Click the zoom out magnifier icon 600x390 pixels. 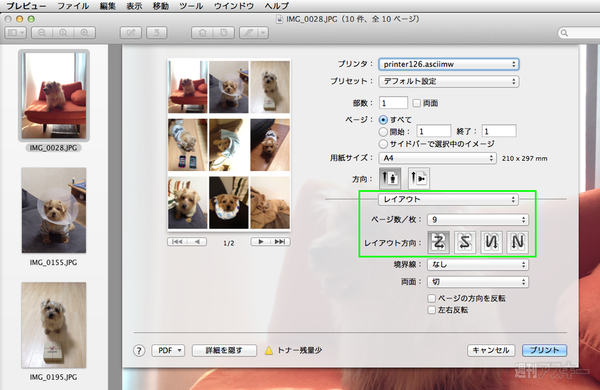tap(42, 33)
